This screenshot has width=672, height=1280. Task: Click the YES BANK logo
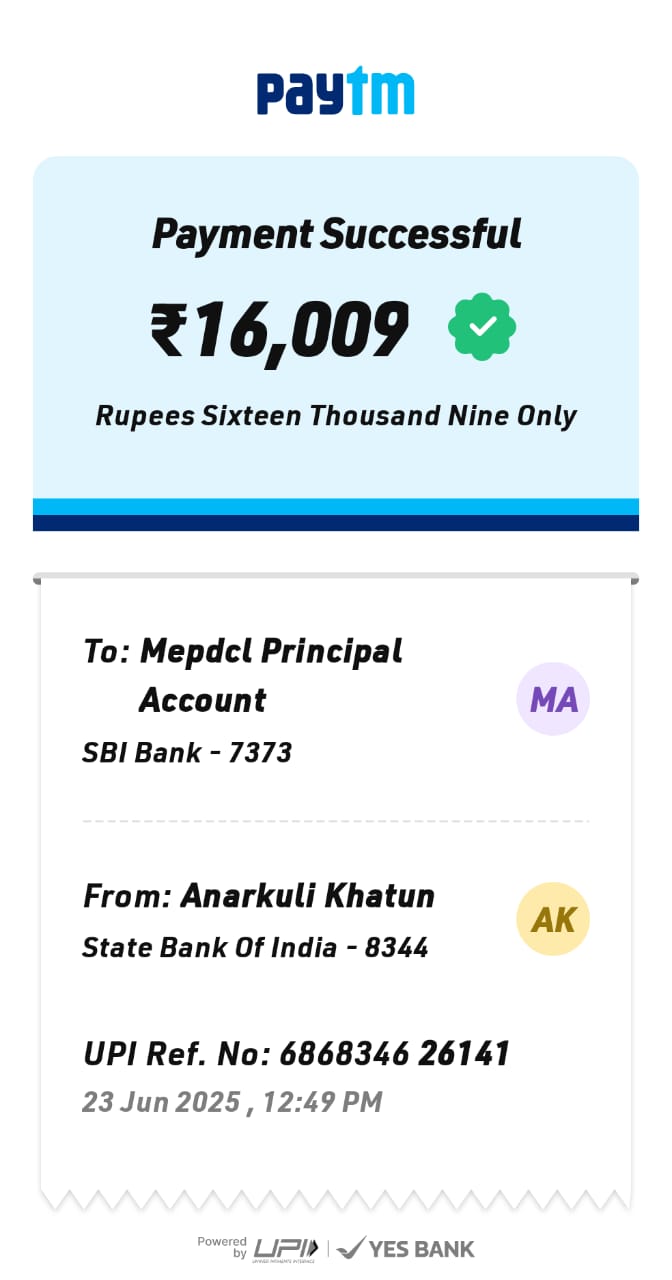(406, 1248)
